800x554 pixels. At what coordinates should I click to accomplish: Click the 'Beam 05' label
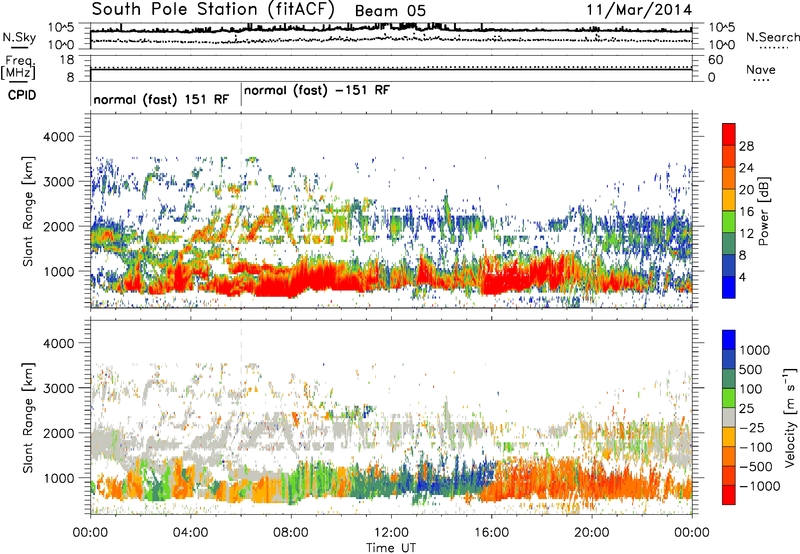tap(390, 11)
